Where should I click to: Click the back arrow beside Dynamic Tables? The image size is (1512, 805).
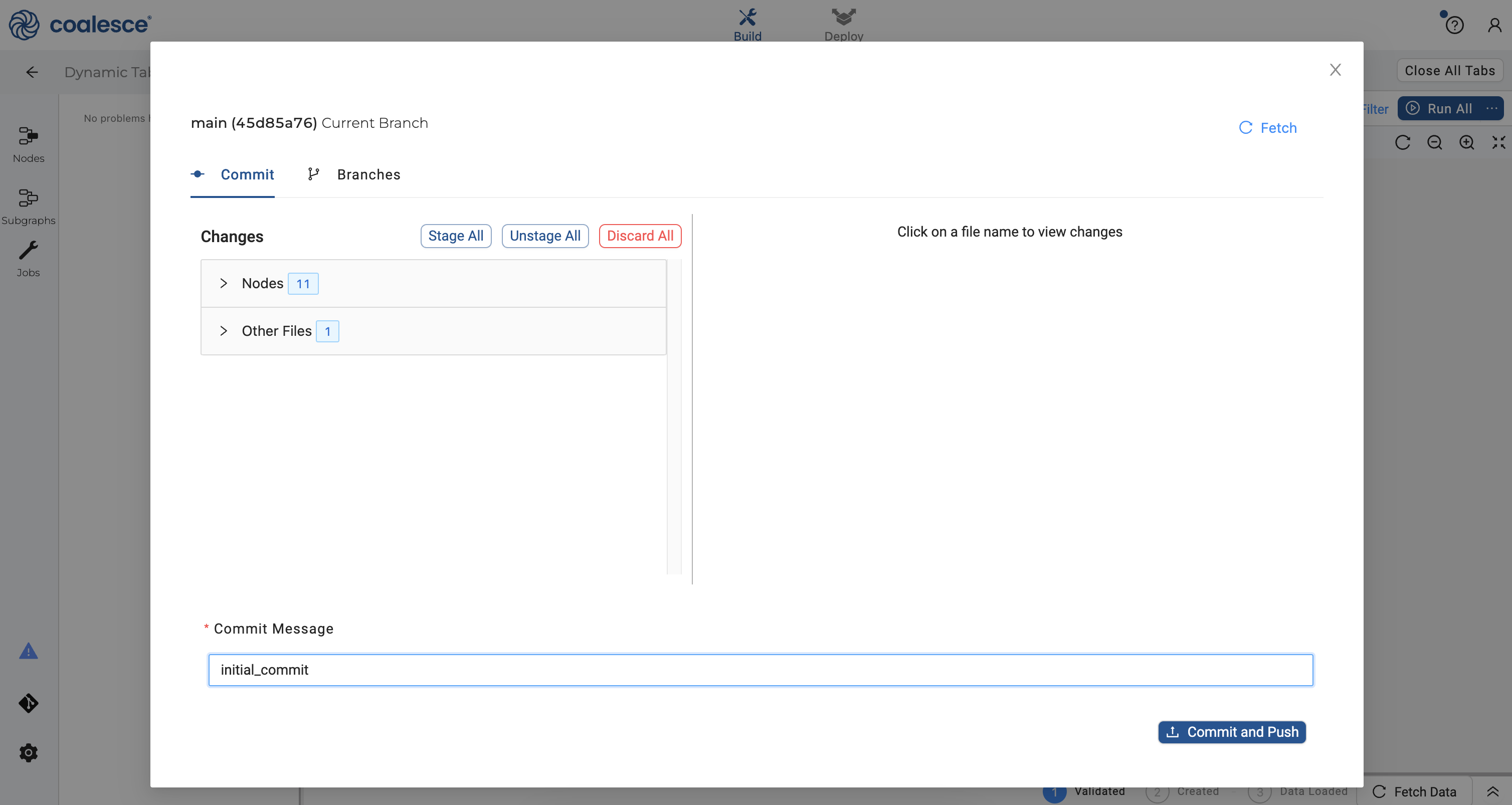click(32, 72)
